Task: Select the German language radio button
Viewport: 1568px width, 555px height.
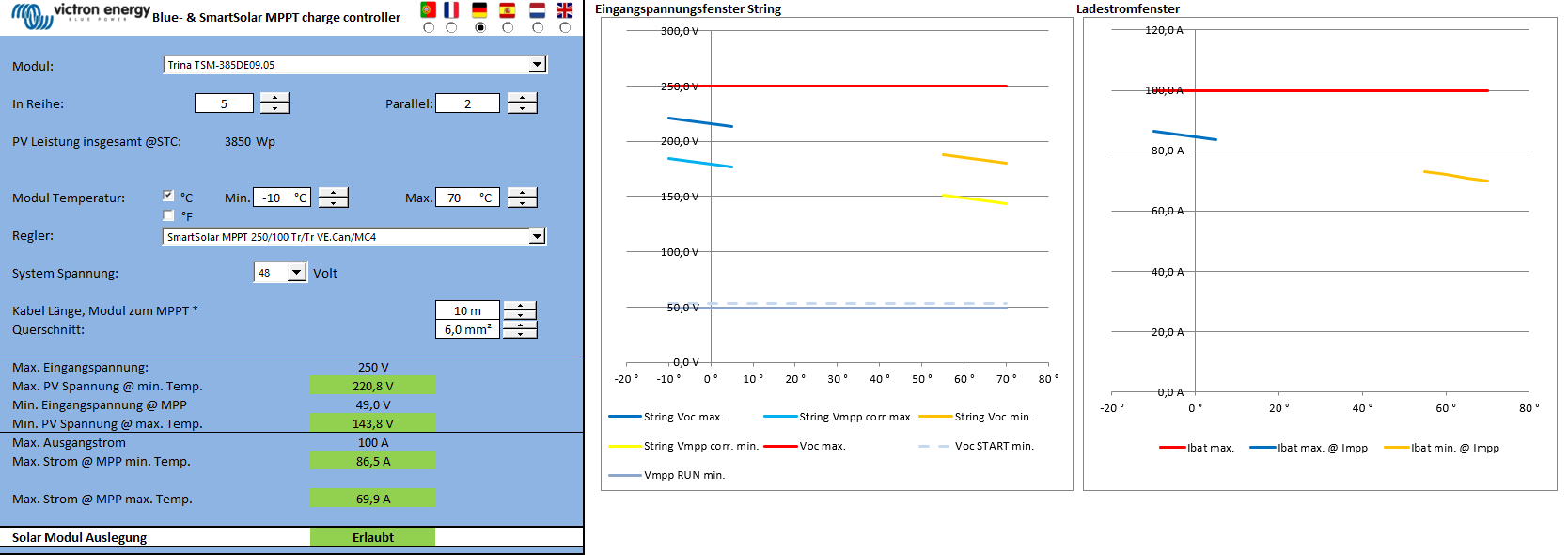Action: click(x=480, y=27)
